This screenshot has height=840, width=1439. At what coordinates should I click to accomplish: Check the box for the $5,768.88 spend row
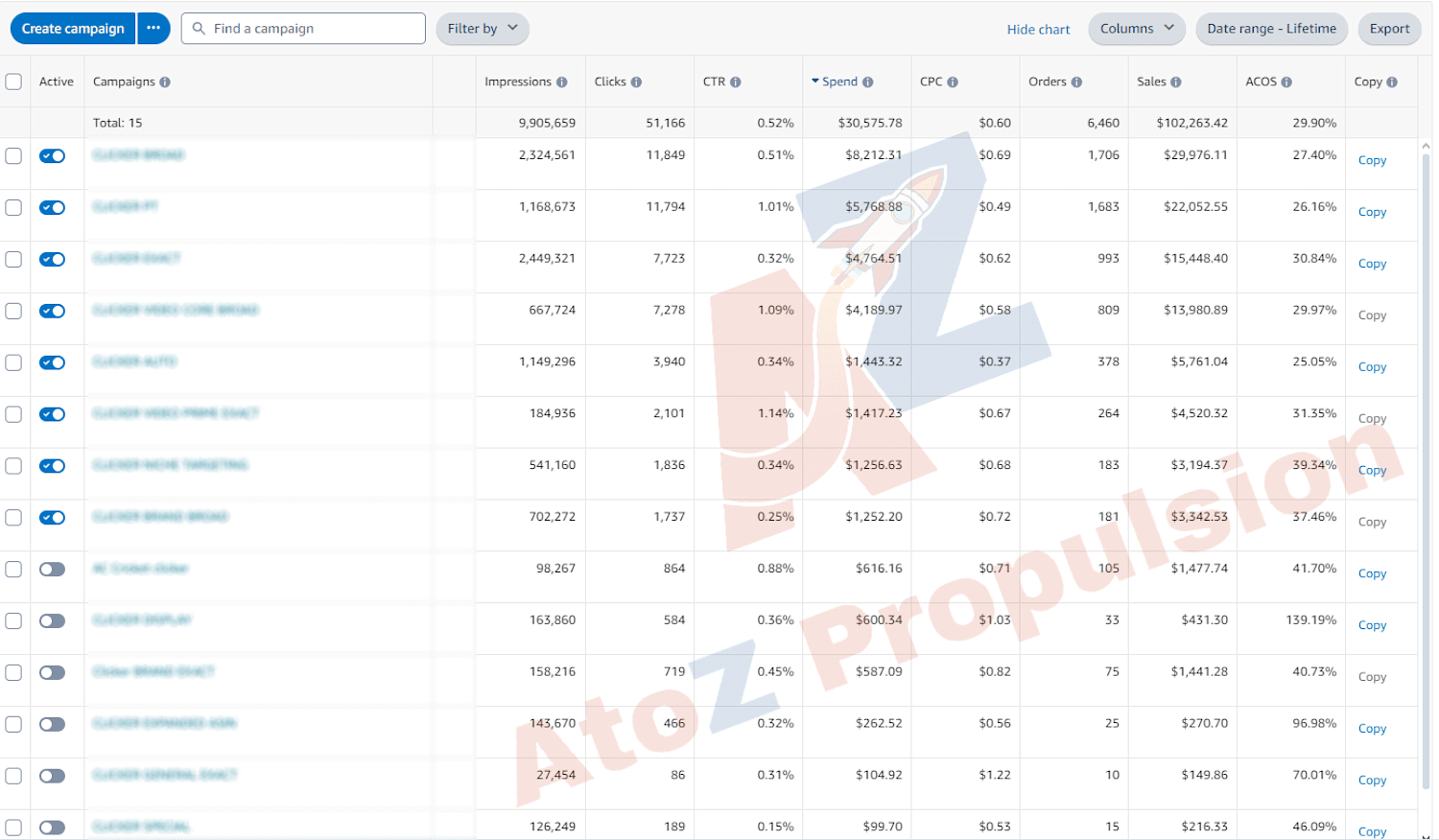[13, 207]
